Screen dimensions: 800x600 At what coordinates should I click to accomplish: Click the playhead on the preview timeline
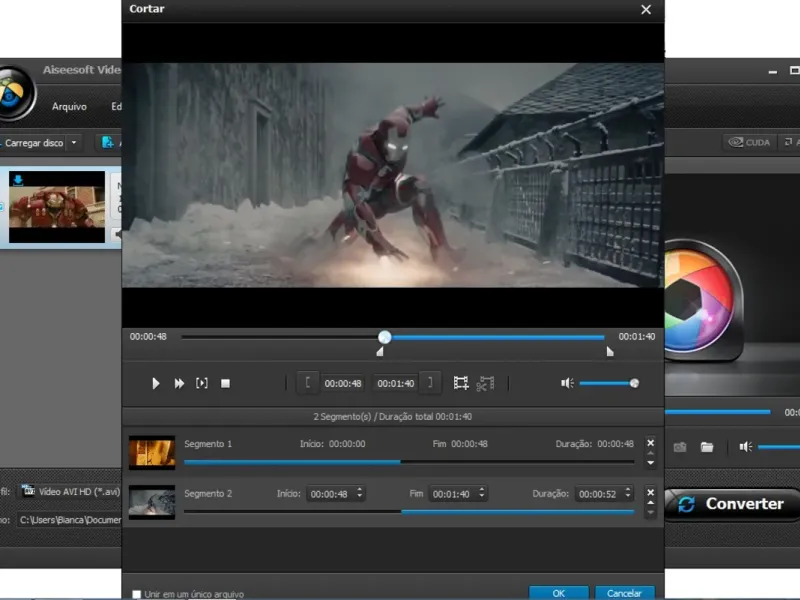(x=385, y=337)
